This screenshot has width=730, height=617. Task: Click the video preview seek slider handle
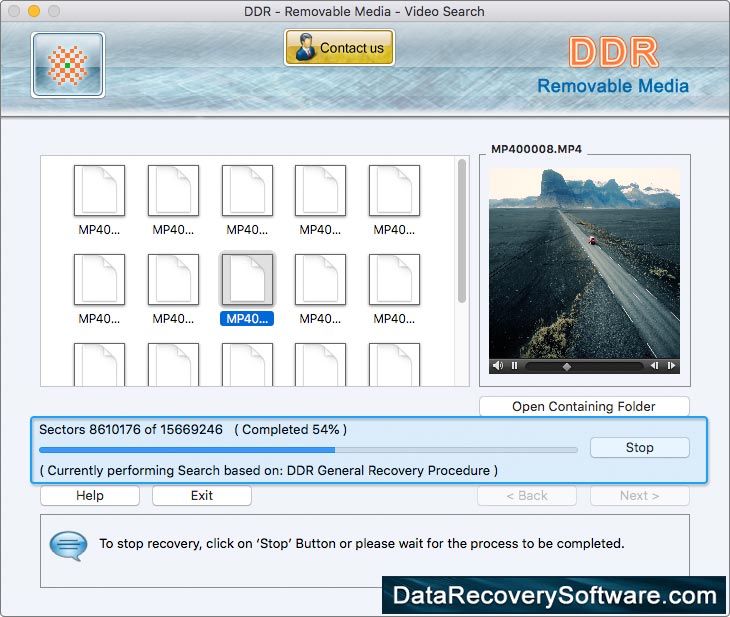[567, 366]
